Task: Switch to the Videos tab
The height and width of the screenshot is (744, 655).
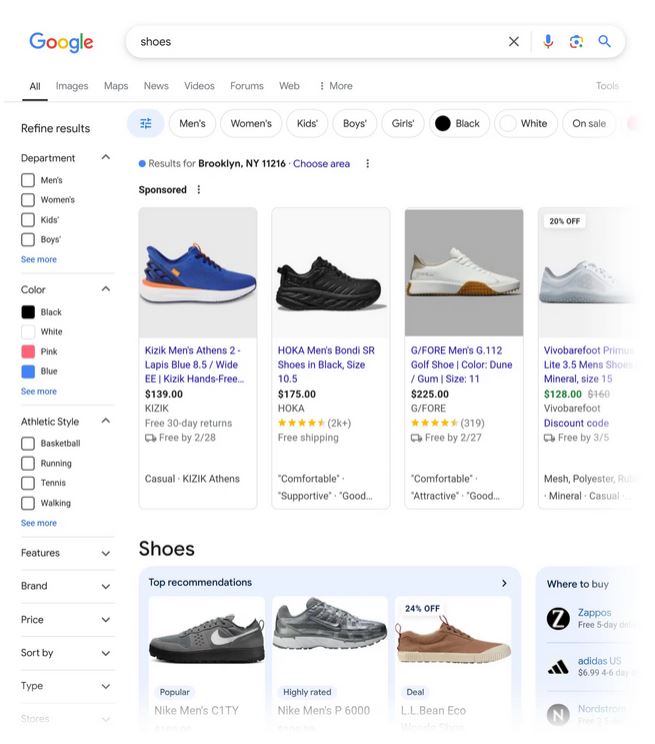Action: point(199,86)
